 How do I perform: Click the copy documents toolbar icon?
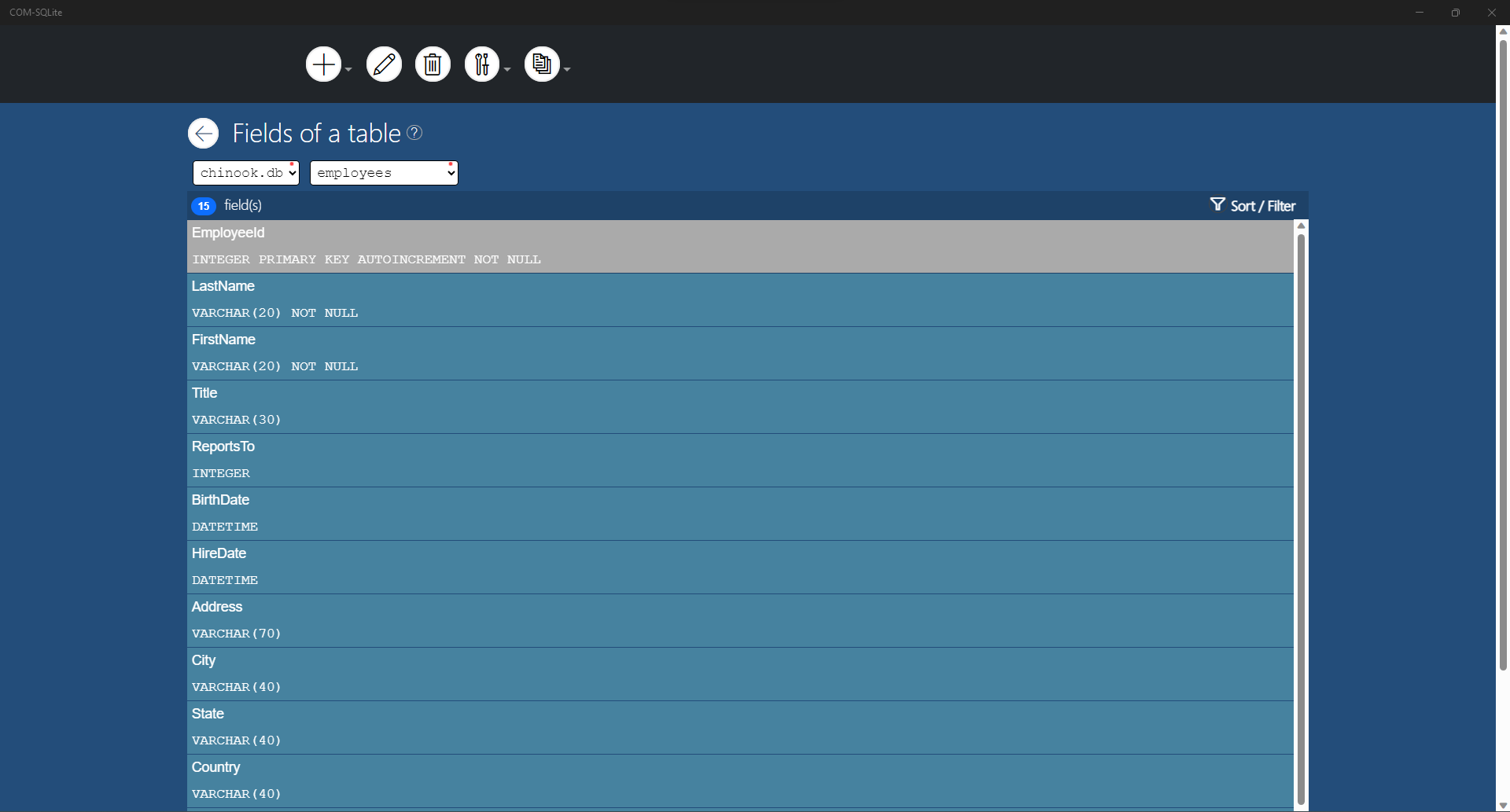click(542, 64)
